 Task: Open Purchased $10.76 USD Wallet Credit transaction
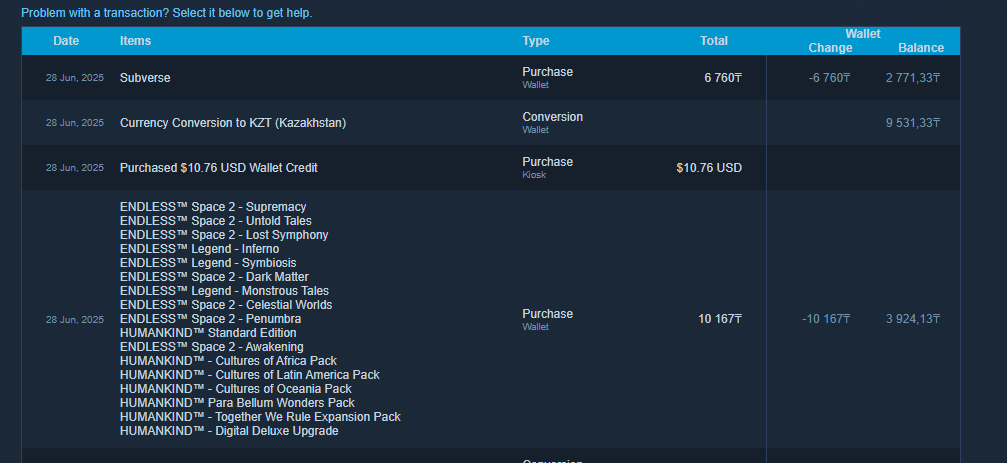point(491,168)
